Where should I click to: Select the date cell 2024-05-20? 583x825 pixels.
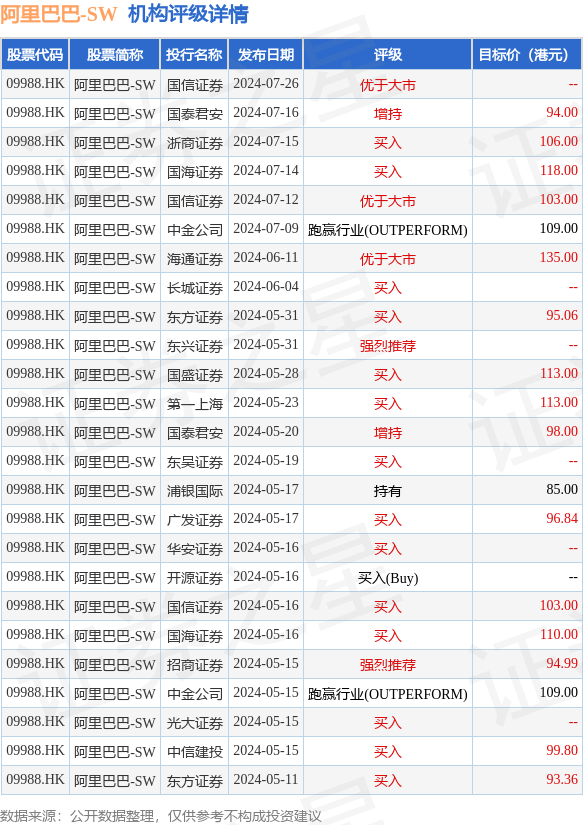point(266,431)
